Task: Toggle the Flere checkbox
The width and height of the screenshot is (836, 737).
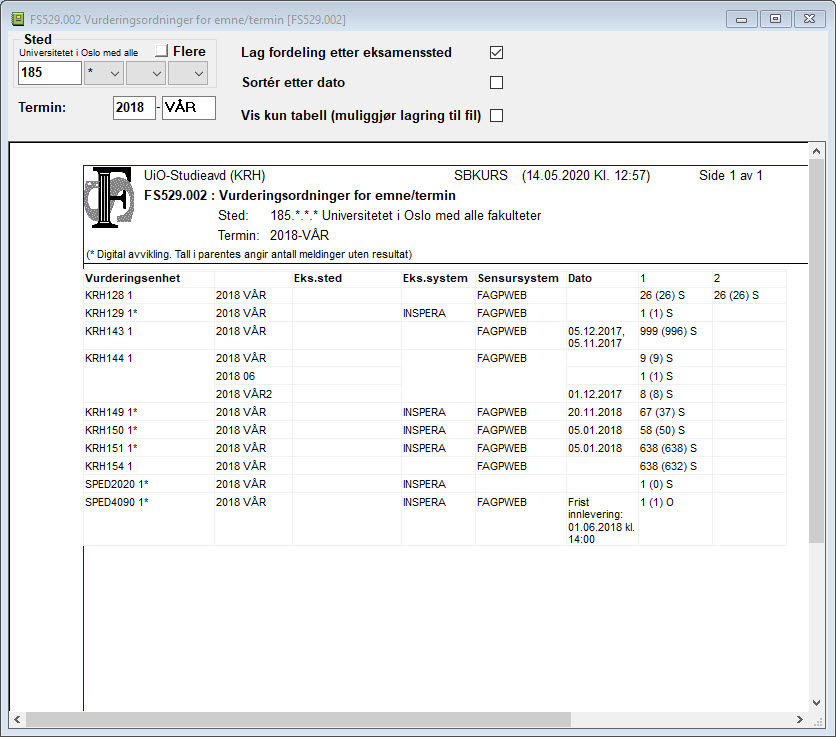Action: (x=162, y=51)
